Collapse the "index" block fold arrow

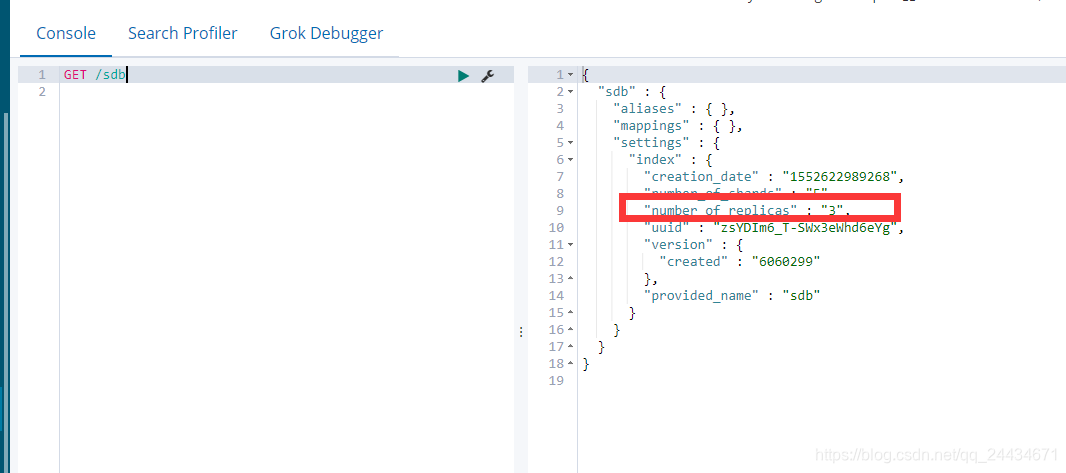570,160
